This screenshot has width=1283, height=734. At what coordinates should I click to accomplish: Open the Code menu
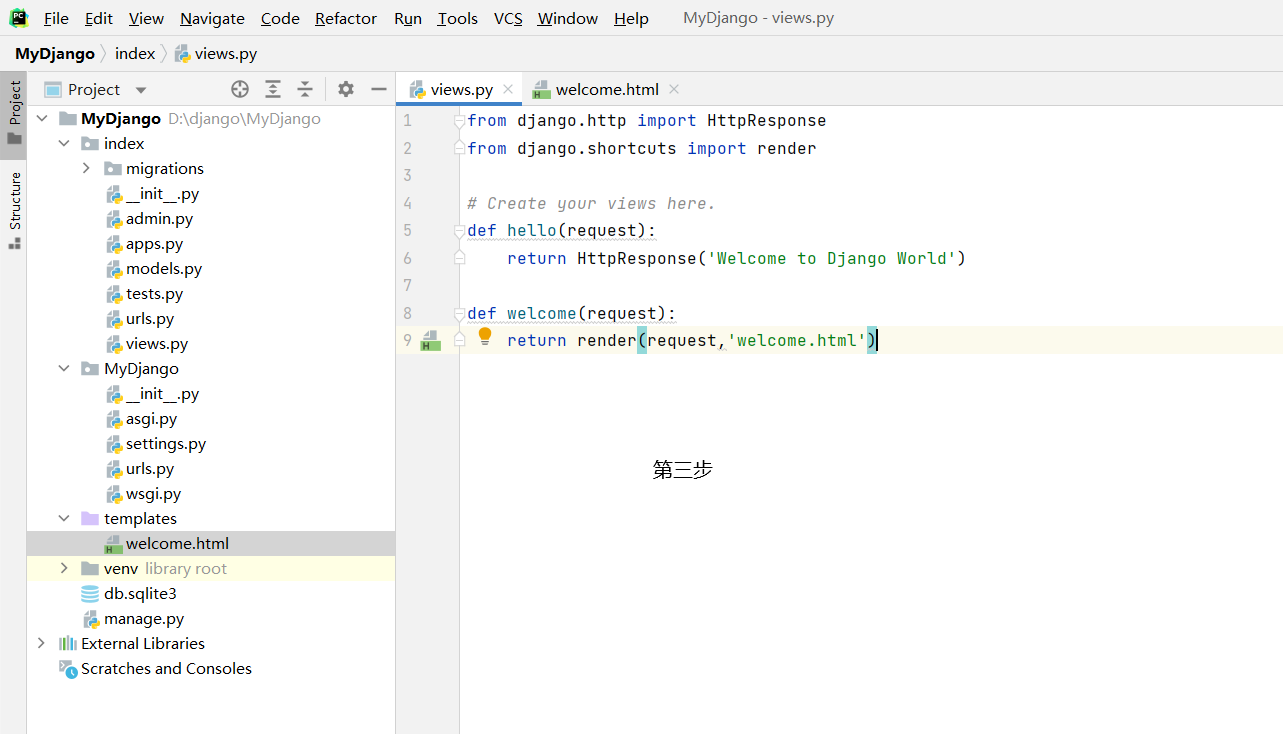pyautogui.click(x=280, y=18)
